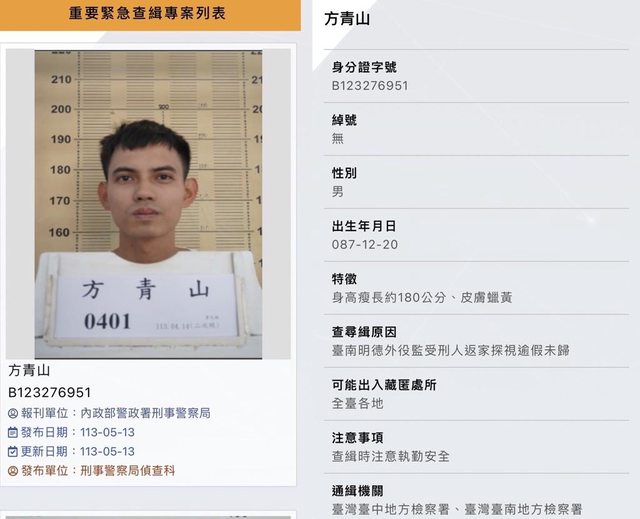The image size is (640, 519).
Task: Click the person icon beside 報刊單位
Action: pos(13,413)
